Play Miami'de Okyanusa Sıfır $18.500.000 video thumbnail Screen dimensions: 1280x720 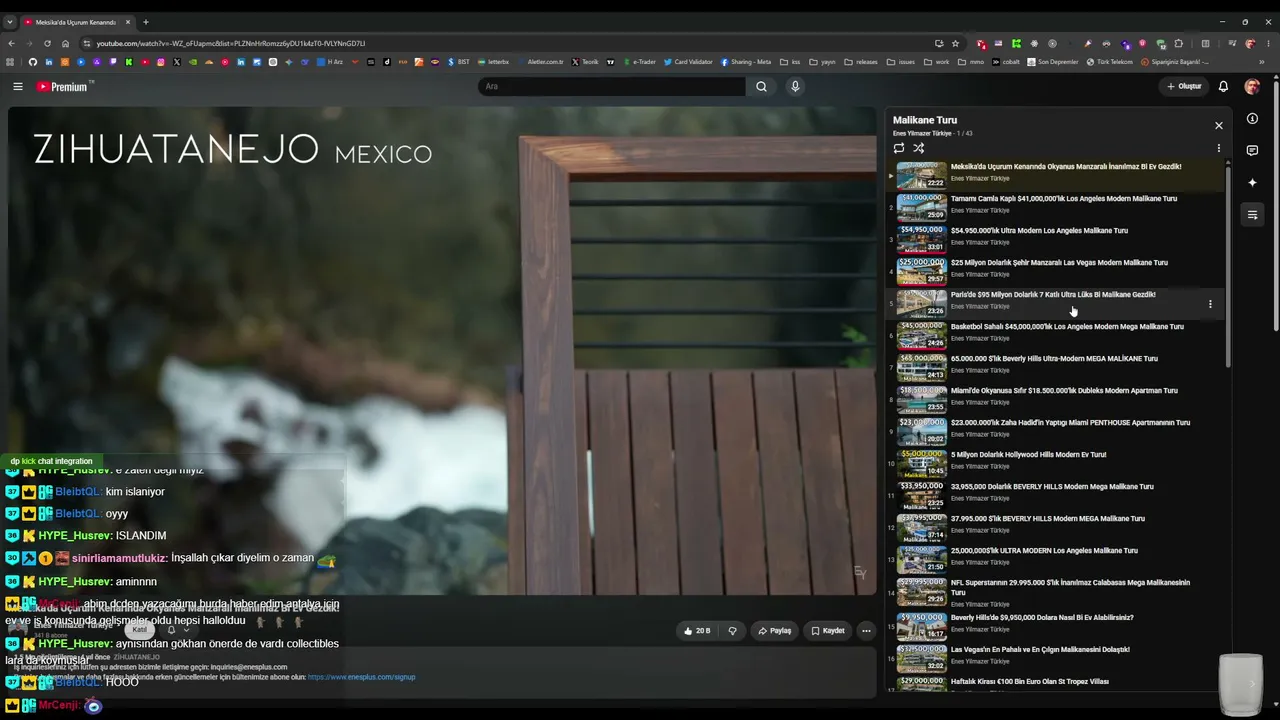point(921,399)
